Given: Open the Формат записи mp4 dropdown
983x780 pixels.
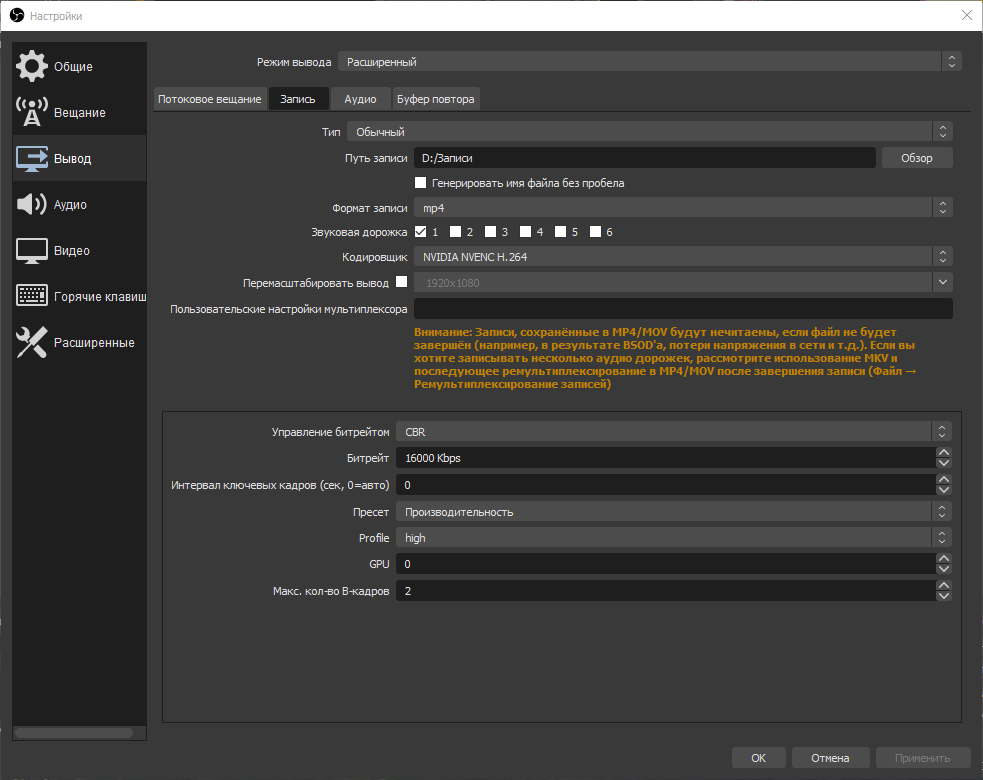Looking at the screenshot, I should pyautogui.click(x=683, y=208).
